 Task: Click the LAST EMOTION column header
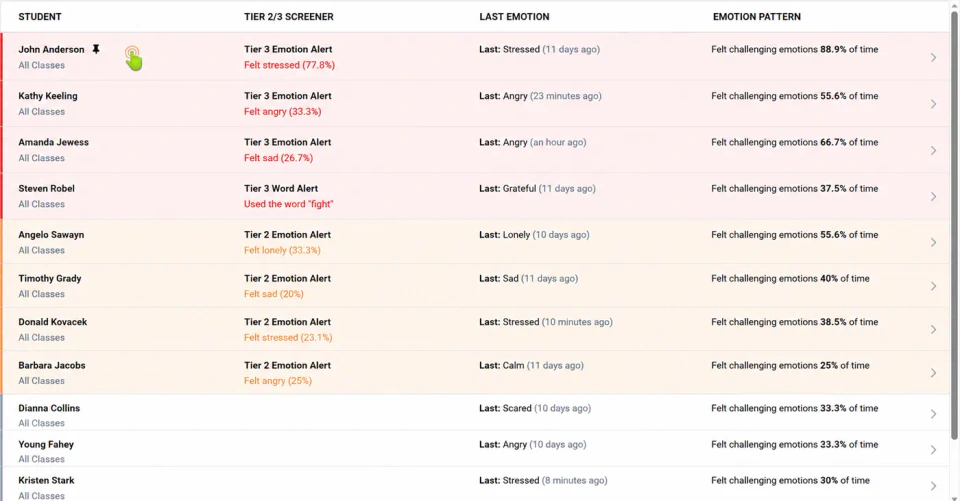(x=514, y=17)
